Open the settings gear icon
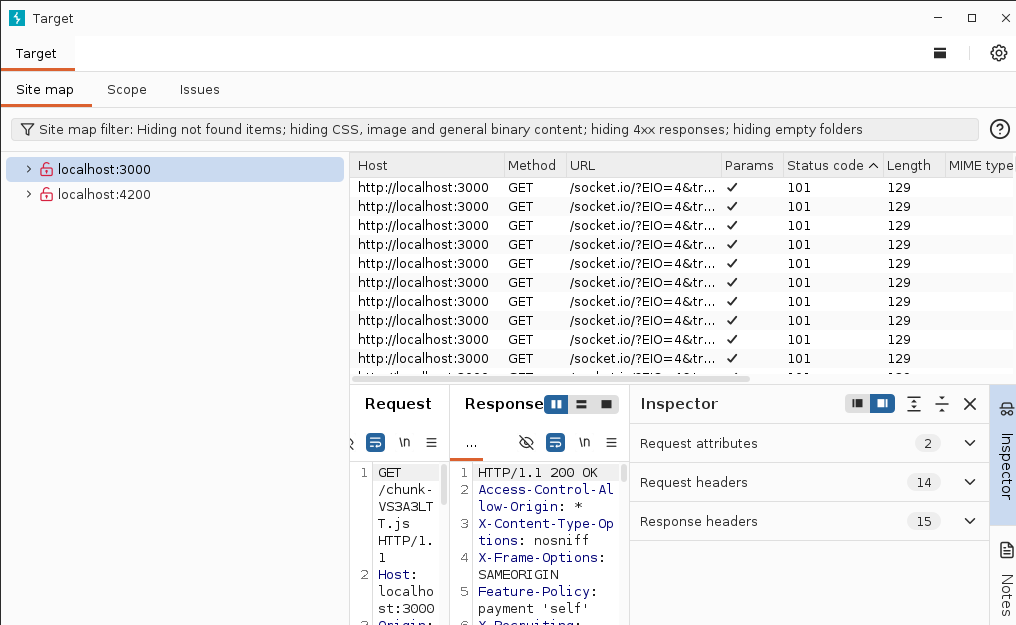 click(x=999, y=53)
